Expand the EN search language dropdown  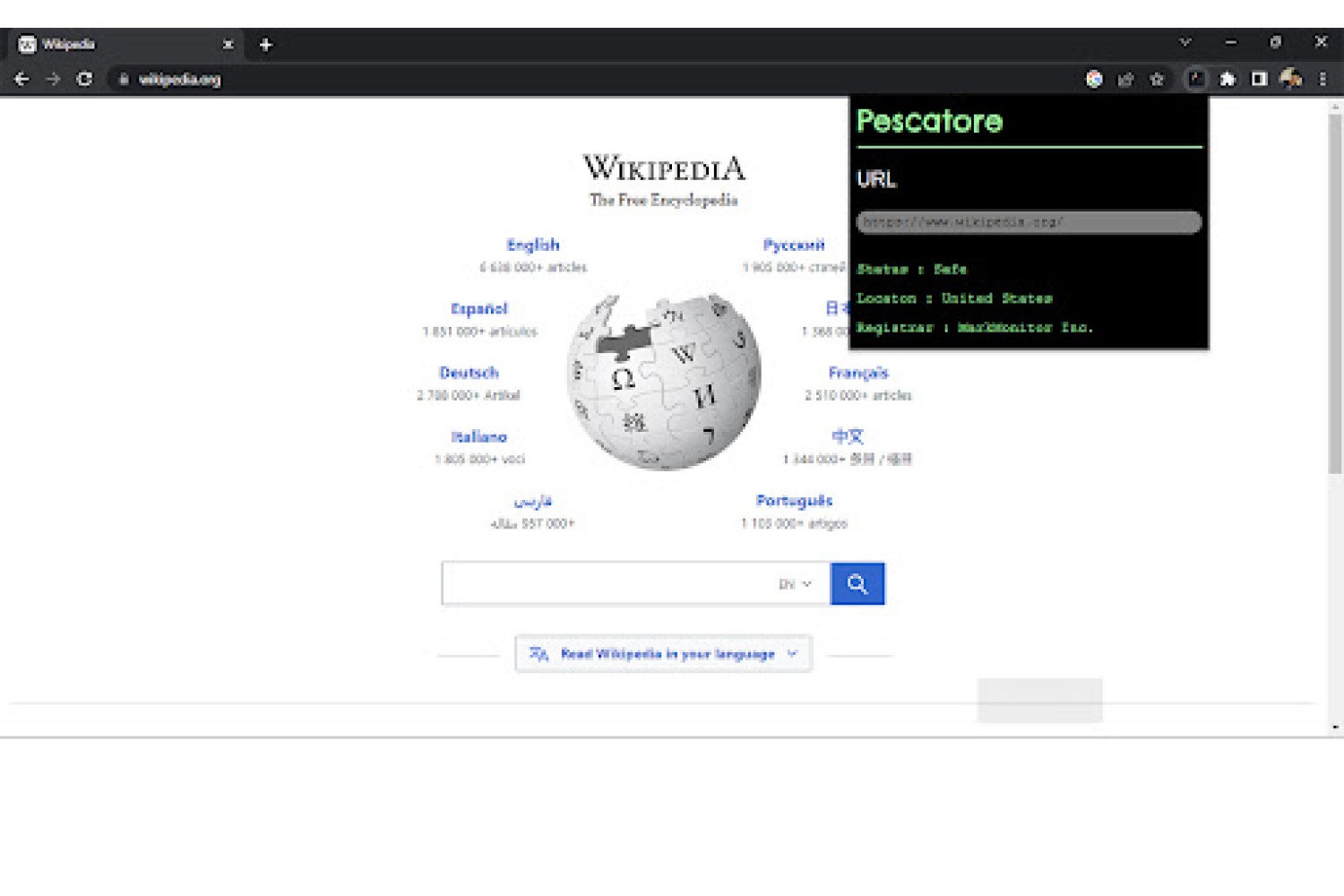(795, 584)
